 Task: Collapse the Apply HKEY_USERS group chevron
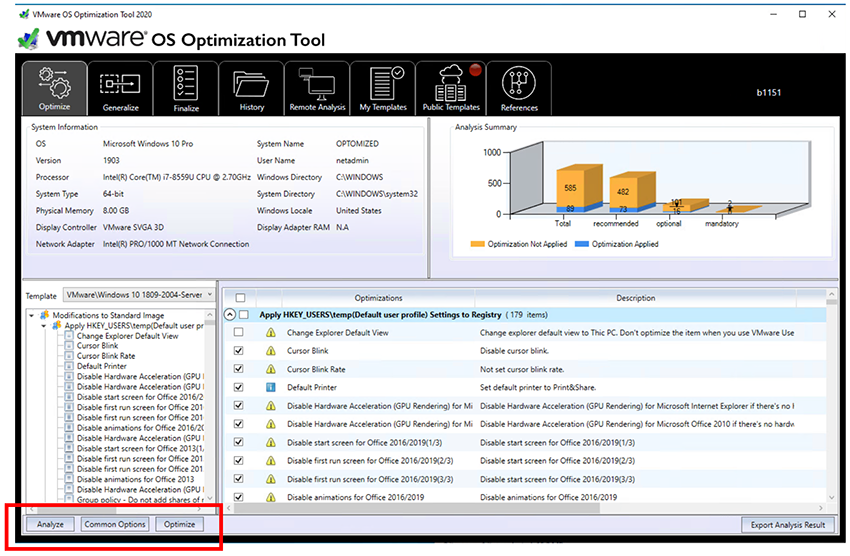click(x=230, y=314)
